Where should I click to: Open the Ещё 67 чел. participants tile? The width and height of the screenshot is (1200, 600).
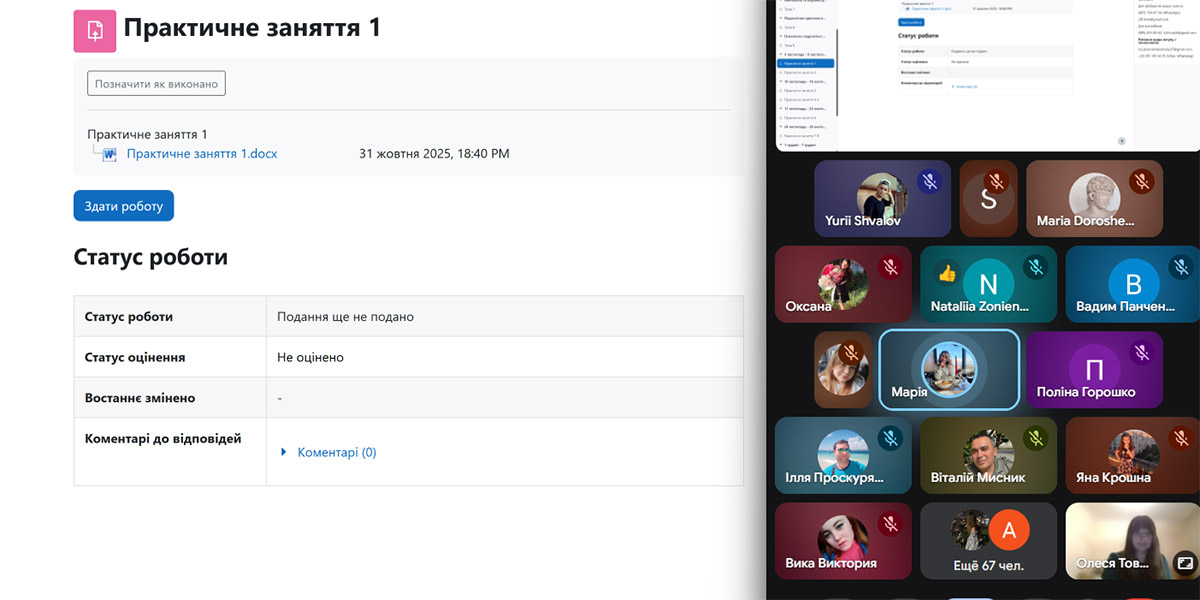pyautogui.click(x=988, y=541)
